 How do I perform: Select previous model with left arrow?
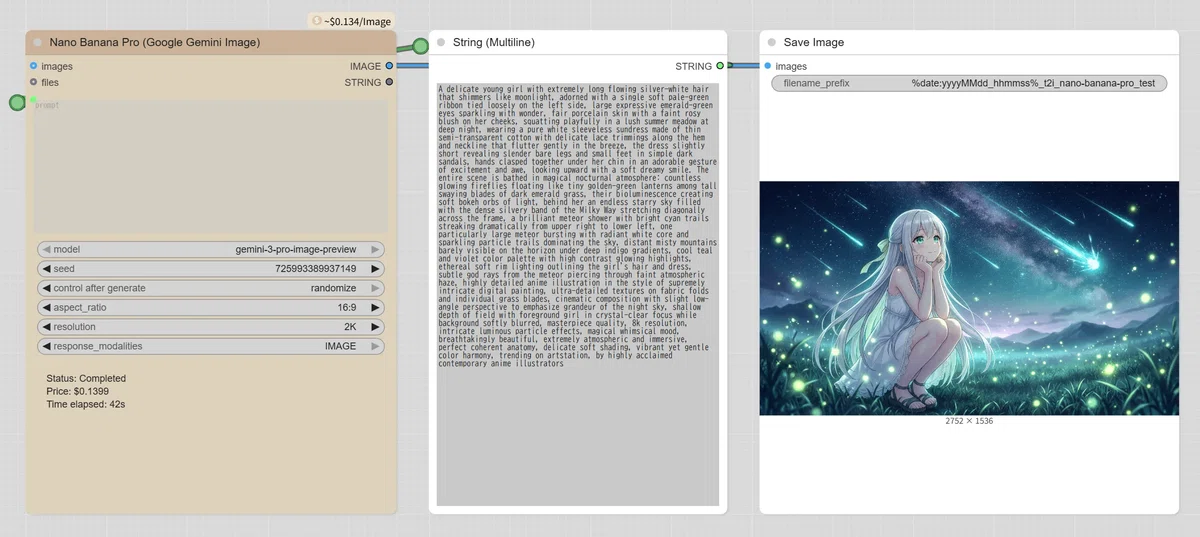[45, 250]
